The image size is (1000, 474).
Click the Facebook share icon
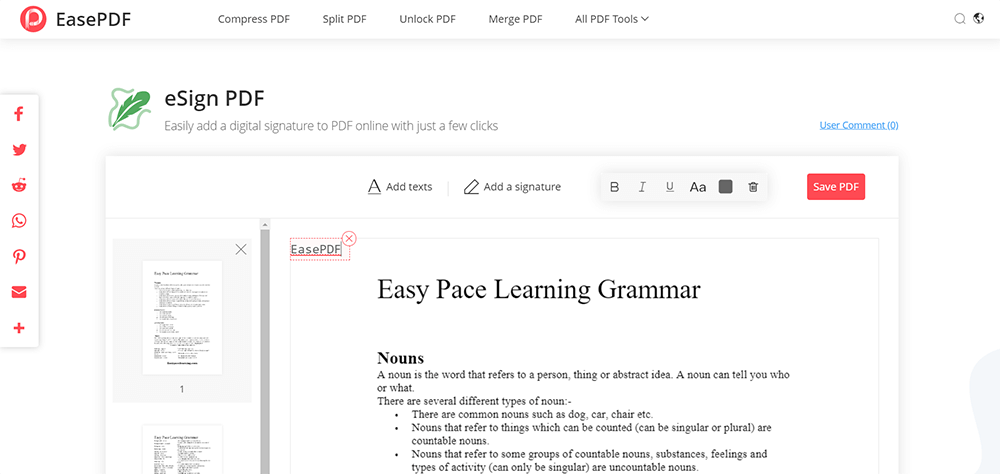pyautogui.click(x=19, y=114)
